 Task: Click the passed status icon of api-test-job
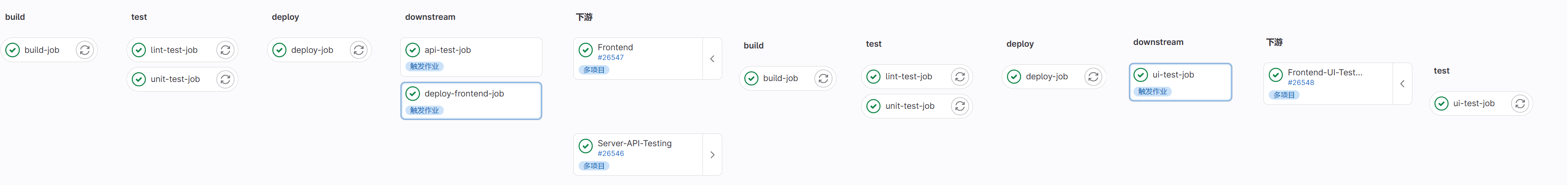pyautogui.click(x=412, y=50)
